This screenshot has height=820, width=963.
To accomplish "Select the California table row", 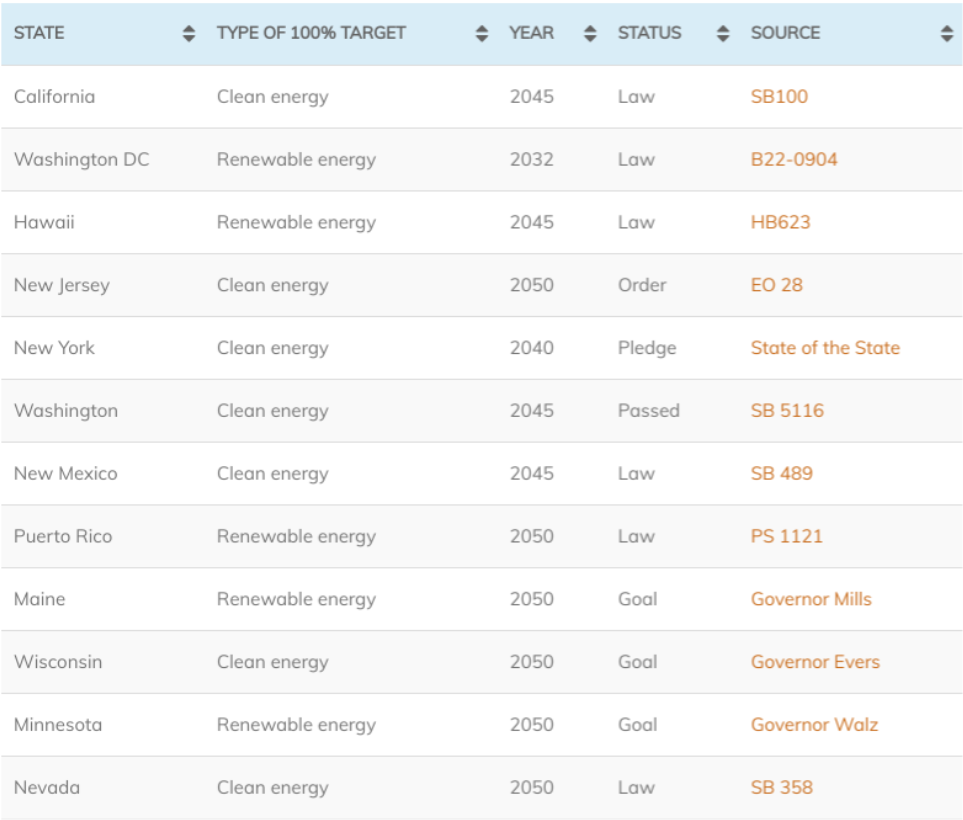I will (x=400, y=96).
